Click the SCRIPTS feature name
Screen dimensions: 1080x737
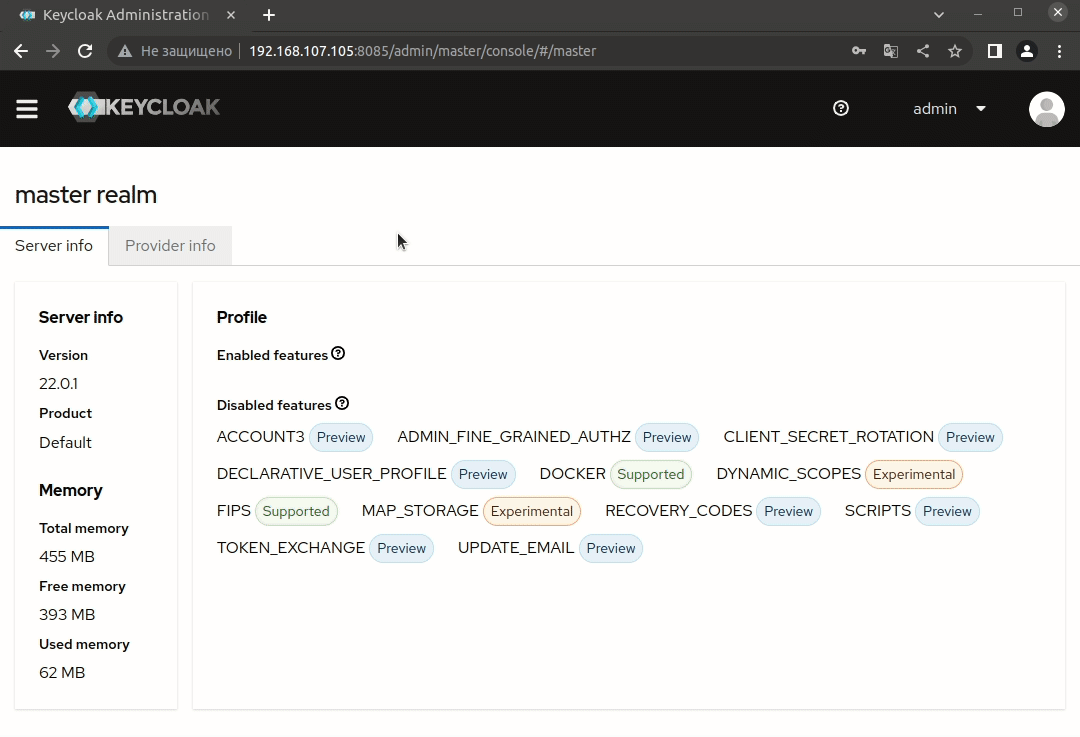pos(878,511)
